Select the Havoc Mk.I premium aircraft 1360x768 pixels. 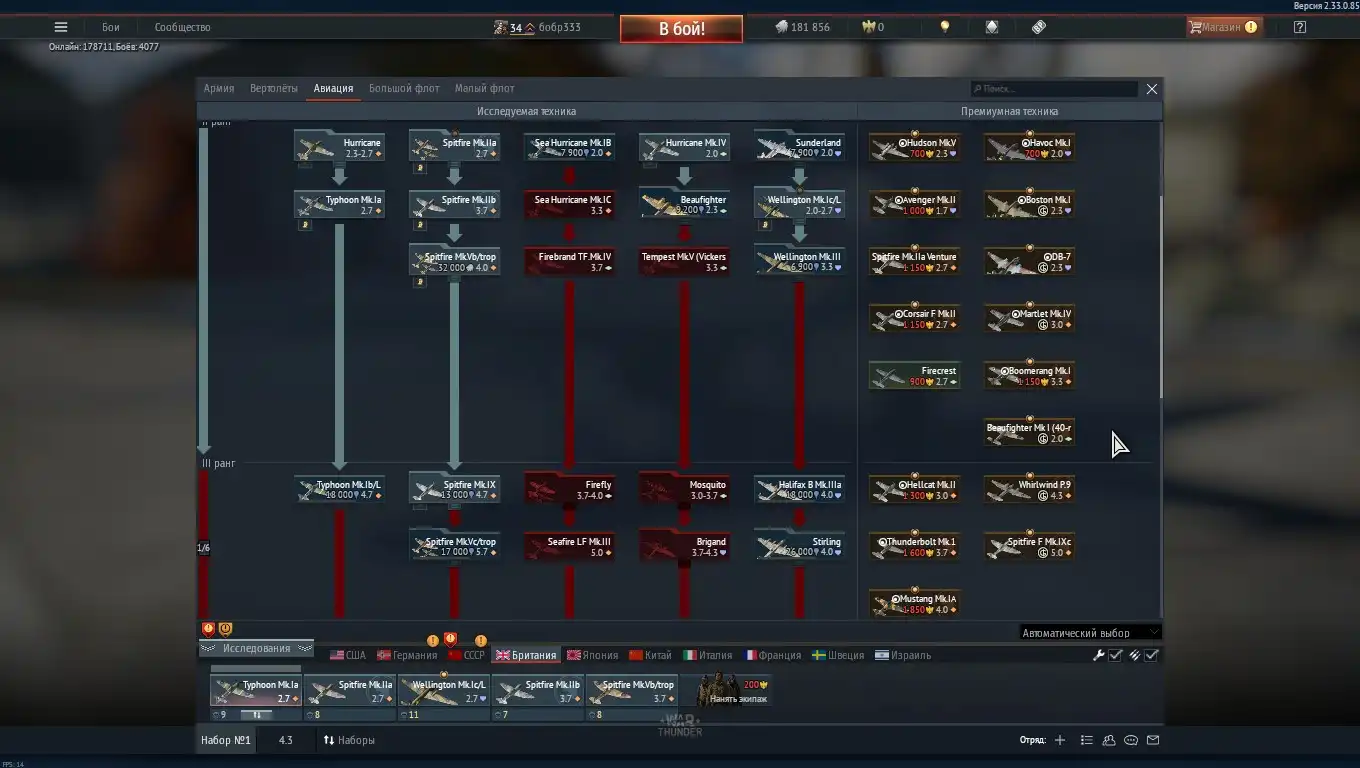(x=1030, y=148)
